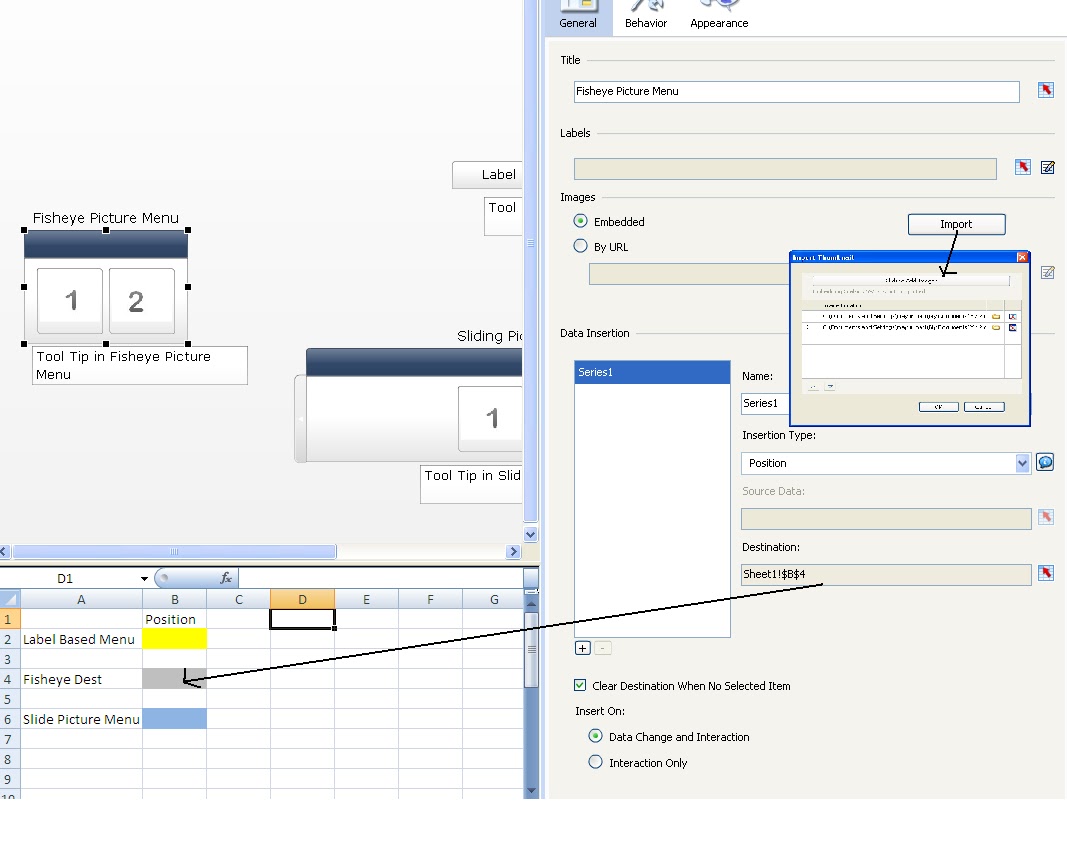Click the binding icon beside Insertion Type

tap(1045, 461)
